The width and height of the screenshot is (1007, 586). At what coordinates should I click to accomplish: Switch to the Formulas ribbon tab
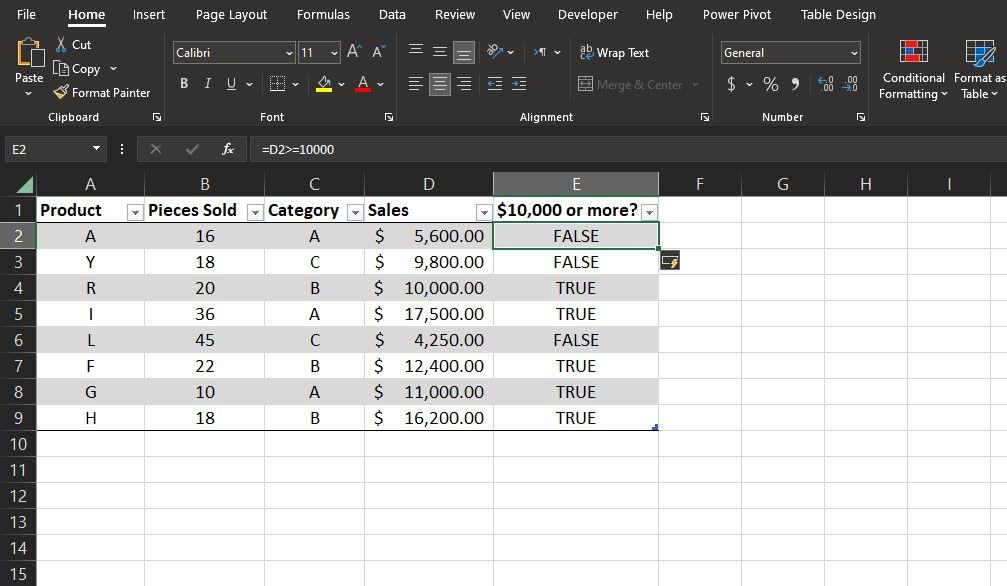click(322, 14)
